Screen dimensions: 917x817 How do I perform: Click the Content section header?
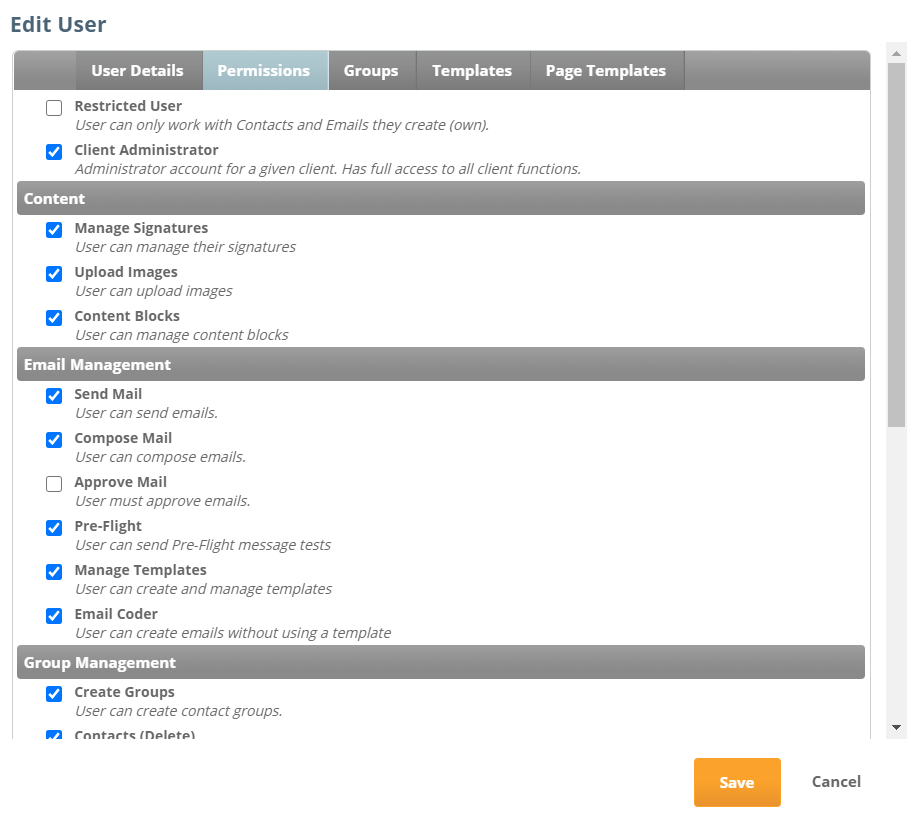(441, 198)
